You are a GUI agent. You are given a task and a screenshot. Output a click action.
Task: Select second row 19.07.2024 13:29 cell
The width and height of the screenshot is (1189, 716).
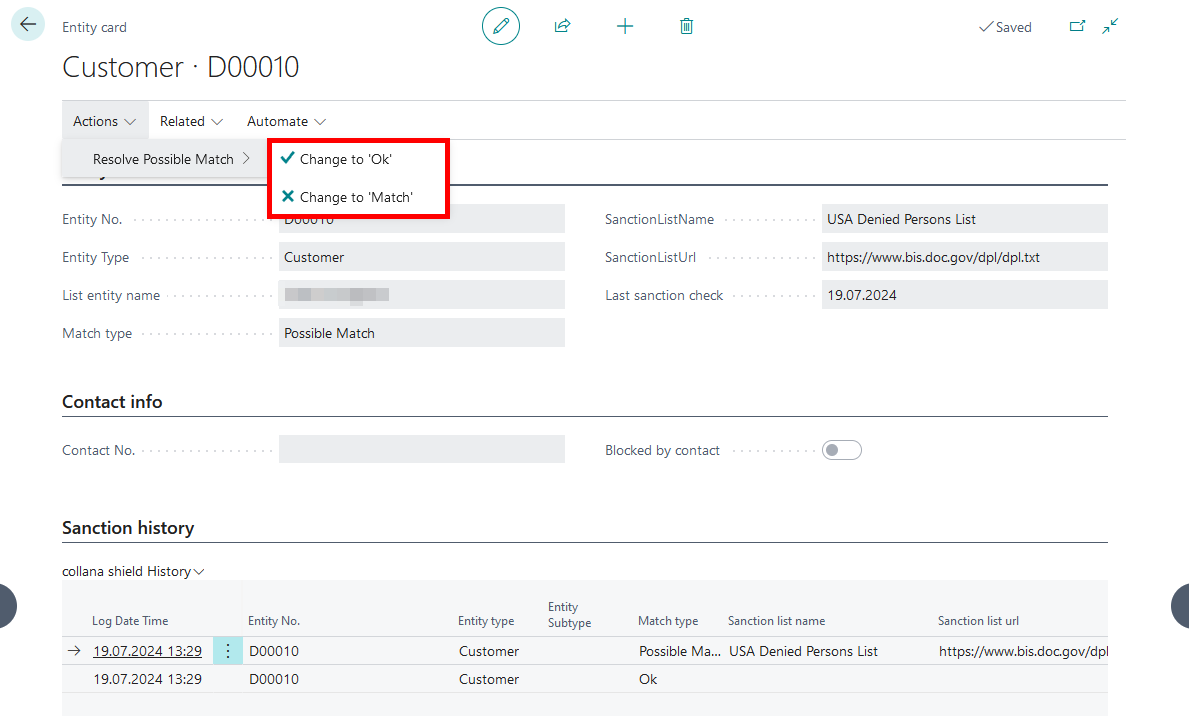[x=147, y=679]
